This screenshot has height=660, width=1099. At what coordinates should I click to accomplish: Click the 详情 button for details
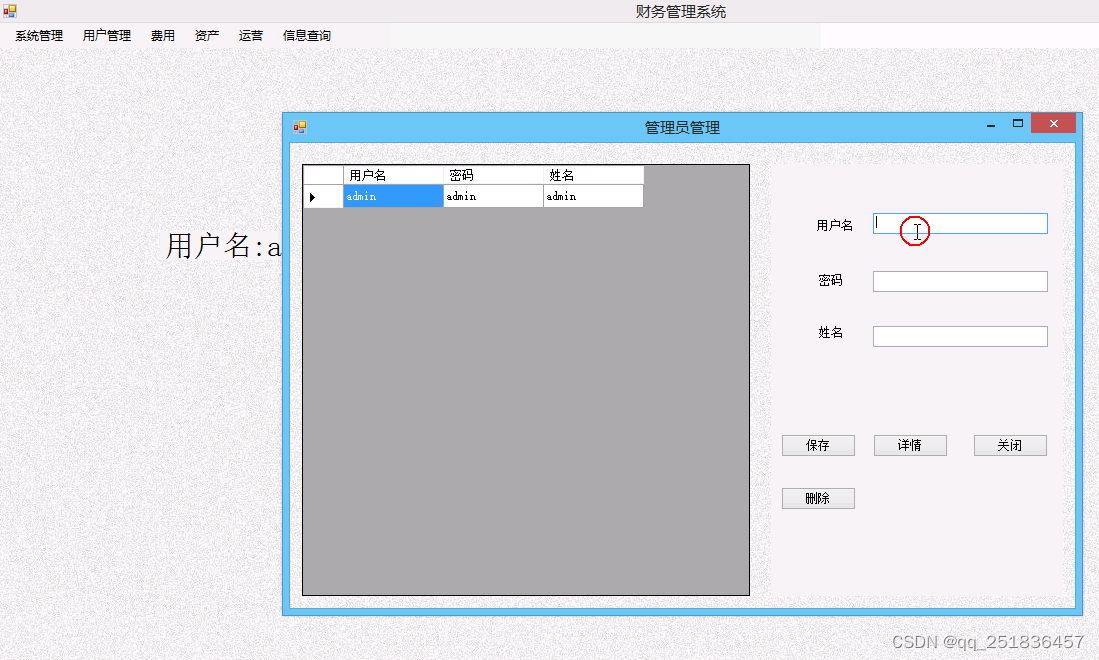910,445
